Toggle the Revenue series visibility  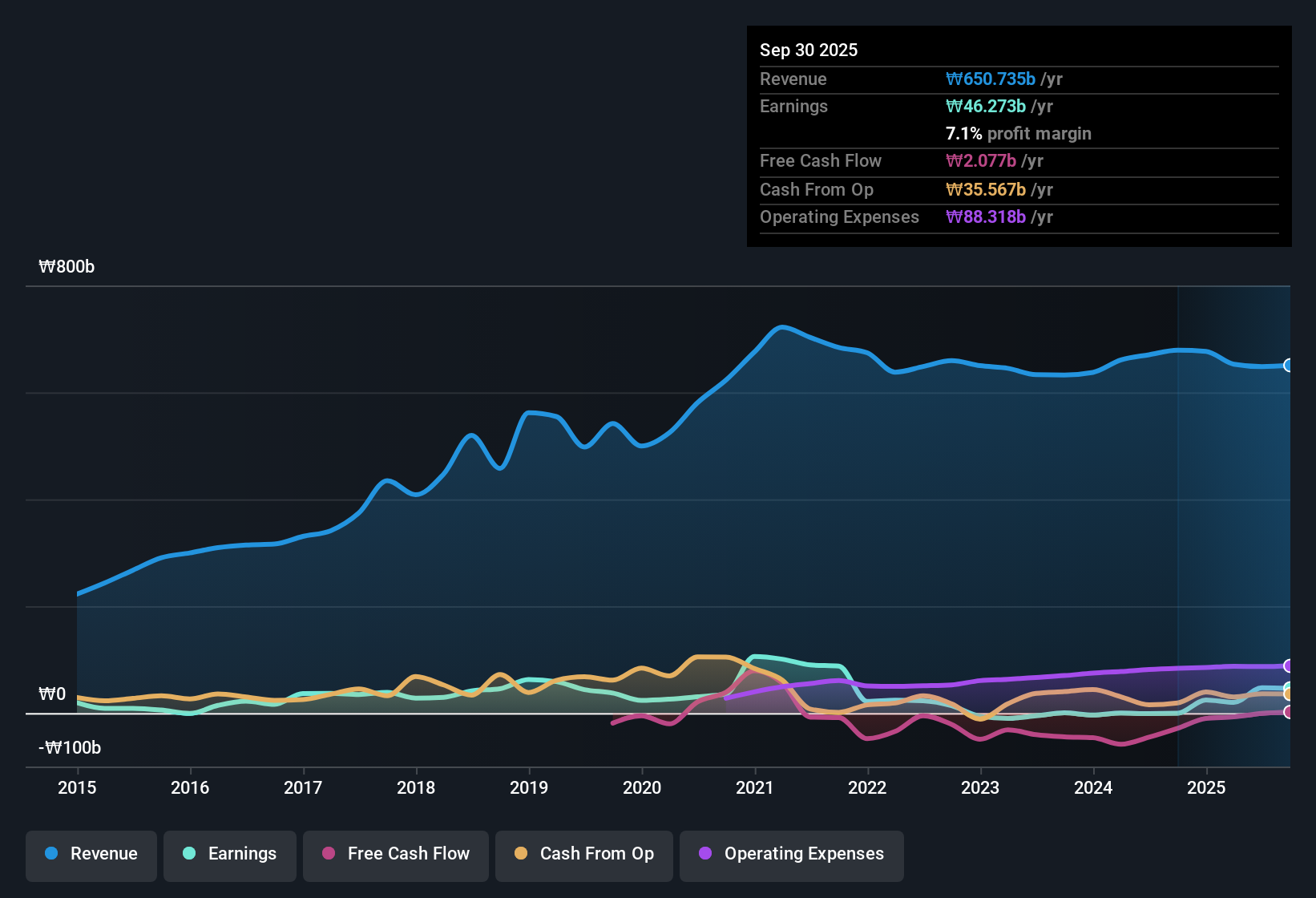pos(91,854)
